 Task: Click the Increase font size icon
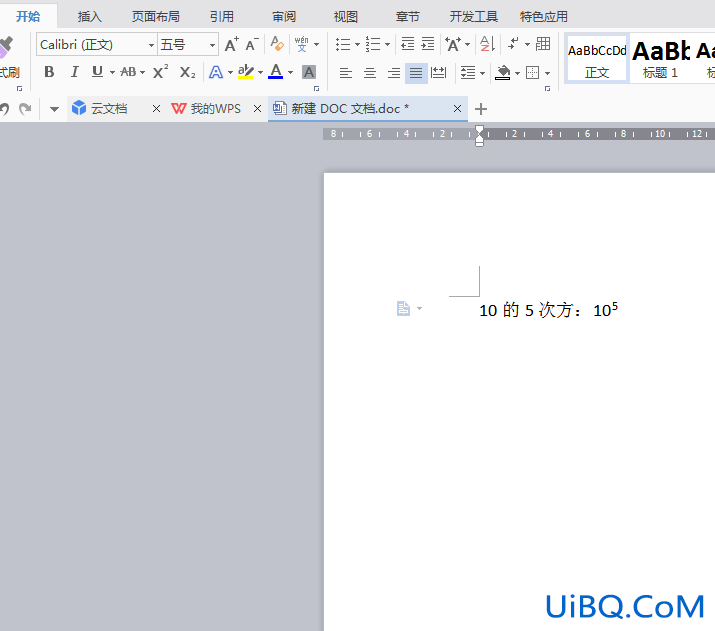coord(232,44)
